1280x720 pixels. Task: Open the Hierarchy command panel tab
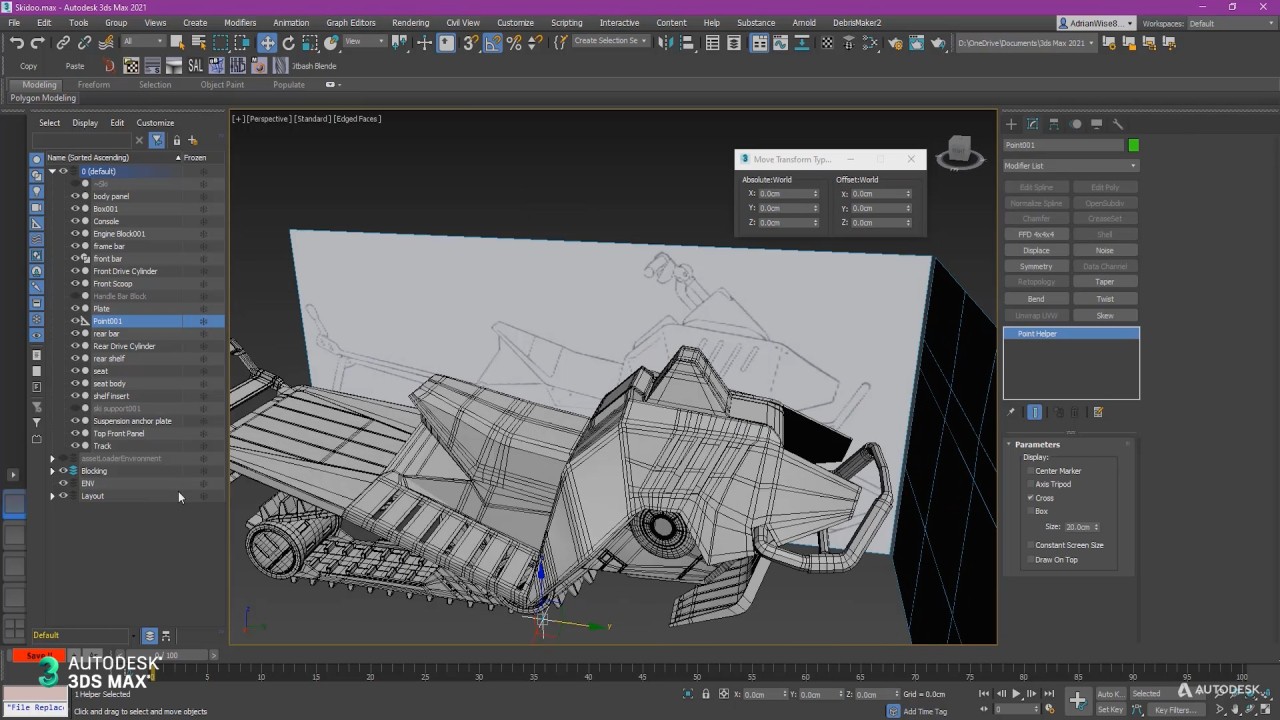1054,124
